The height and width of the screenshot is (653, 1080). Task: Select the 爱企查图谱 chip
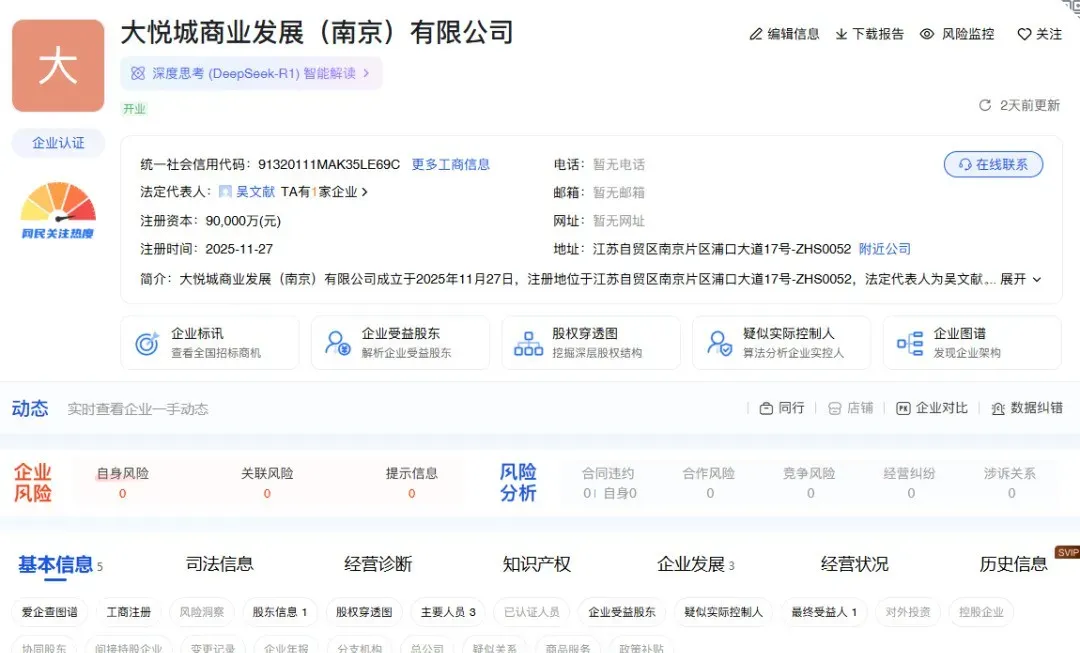coord(50,612)
